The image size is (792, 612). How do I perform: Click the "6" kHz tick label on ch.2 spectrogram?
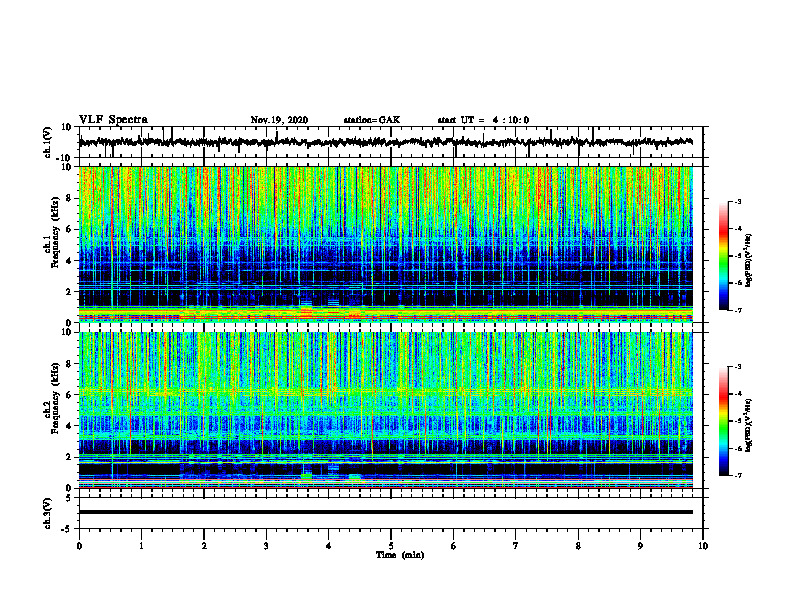[69, 395]
